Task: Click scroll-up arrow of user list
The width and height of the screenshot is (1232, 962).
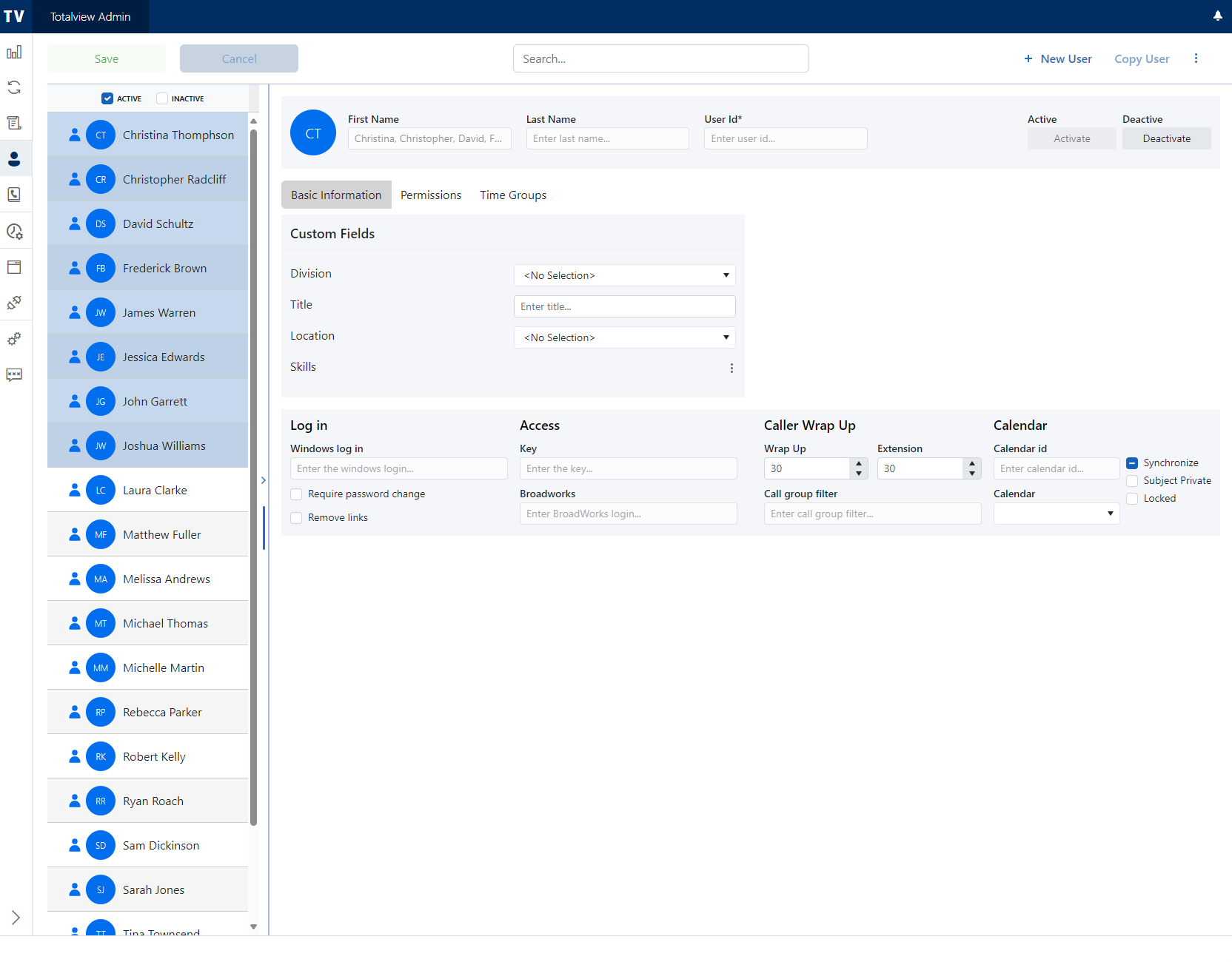Action: 253,121
